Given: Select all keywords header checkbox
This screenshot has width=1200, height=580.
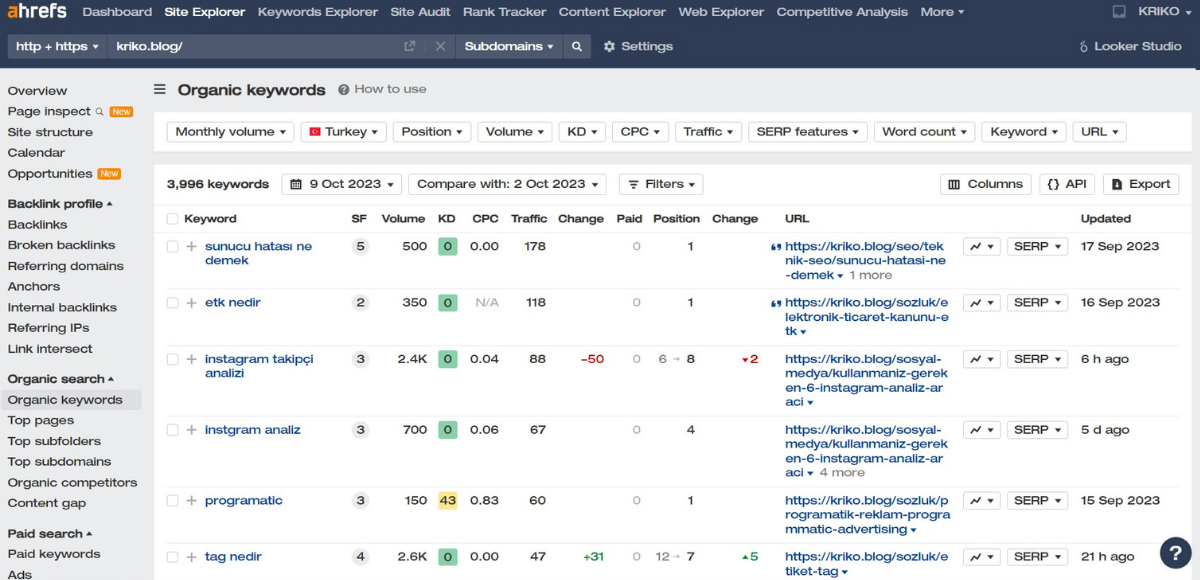Looking at the screenshot, I should [172, 219].
